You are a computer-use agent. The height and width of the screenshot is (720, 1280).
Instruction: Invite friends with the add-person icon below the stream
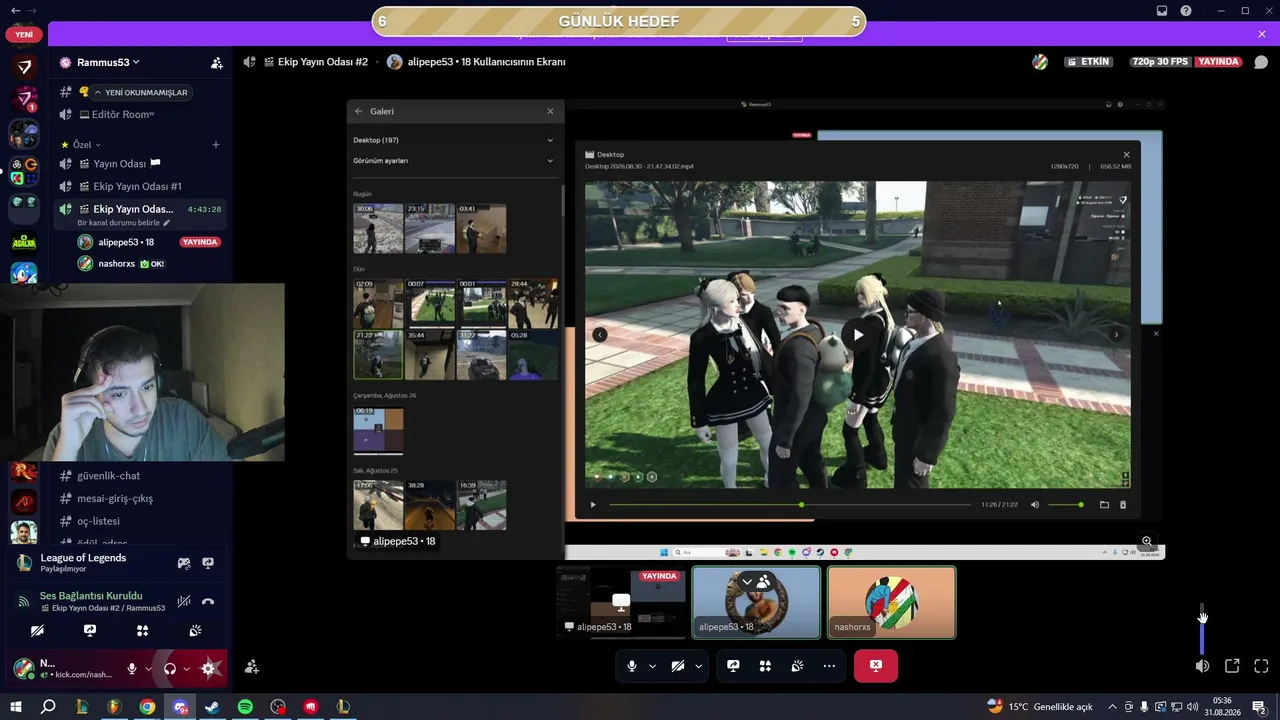(x=252, y=666)
